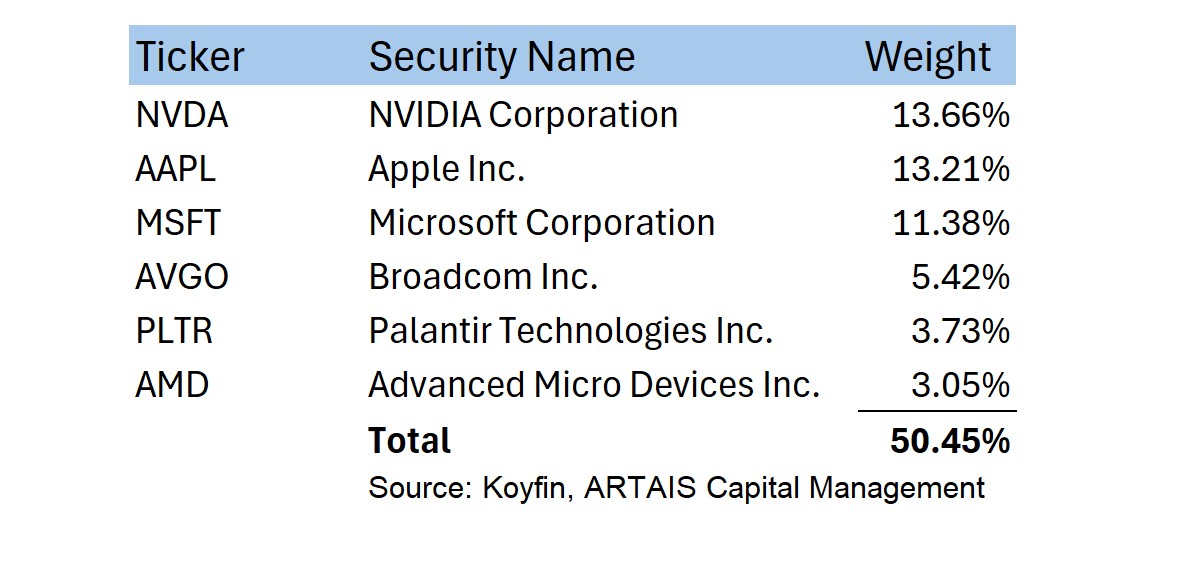Select the Microsoft Corporation name cell
This screenshot has height=574, width=1190.
(x=541, y=223)
